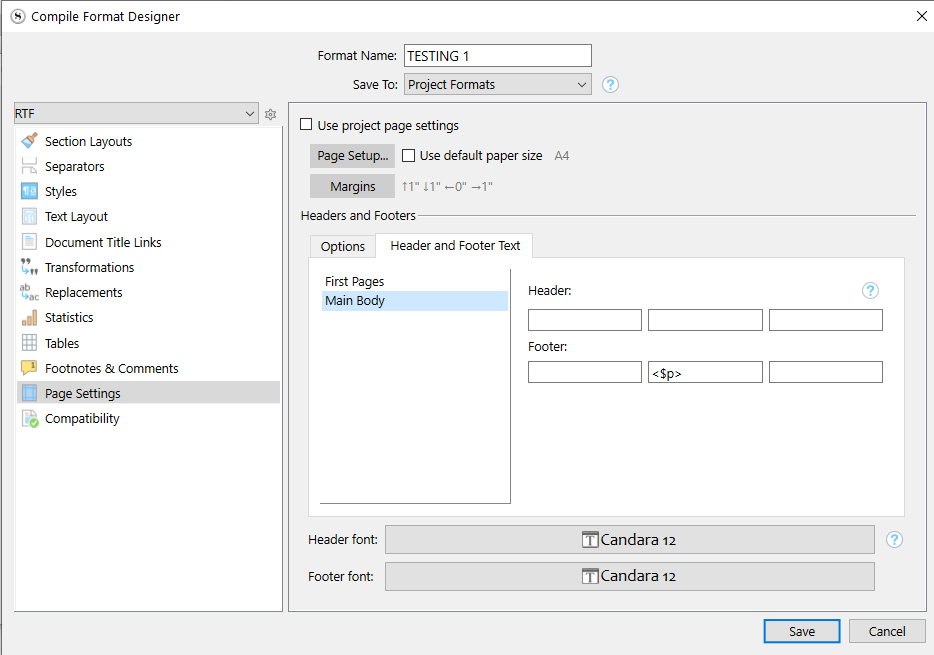Expand the RTF file format dropdown
This screenshot has width=934, height=655.
click(x=137, y=114)
